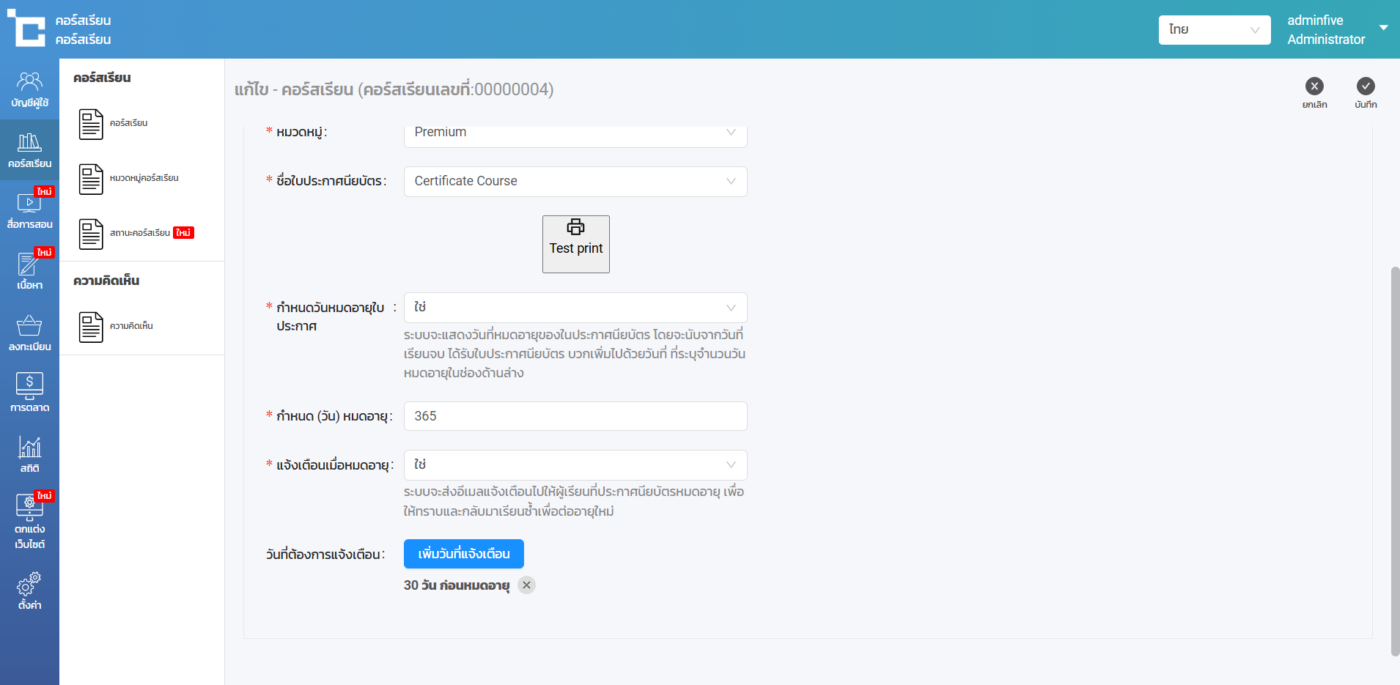Click the เพิ่มวันที่แจ้งเตือน blue button

pos(463,554)
